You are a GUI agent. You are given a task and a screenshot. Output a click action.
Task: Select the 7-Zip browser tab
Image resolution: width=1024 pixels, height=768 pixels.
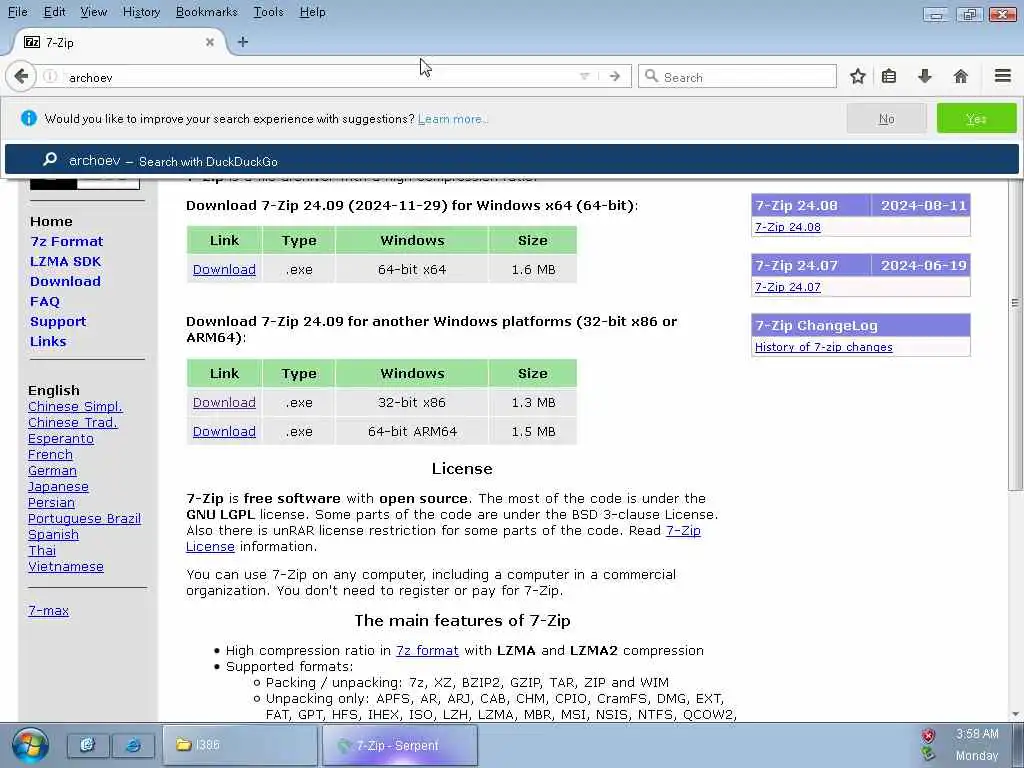118,42
